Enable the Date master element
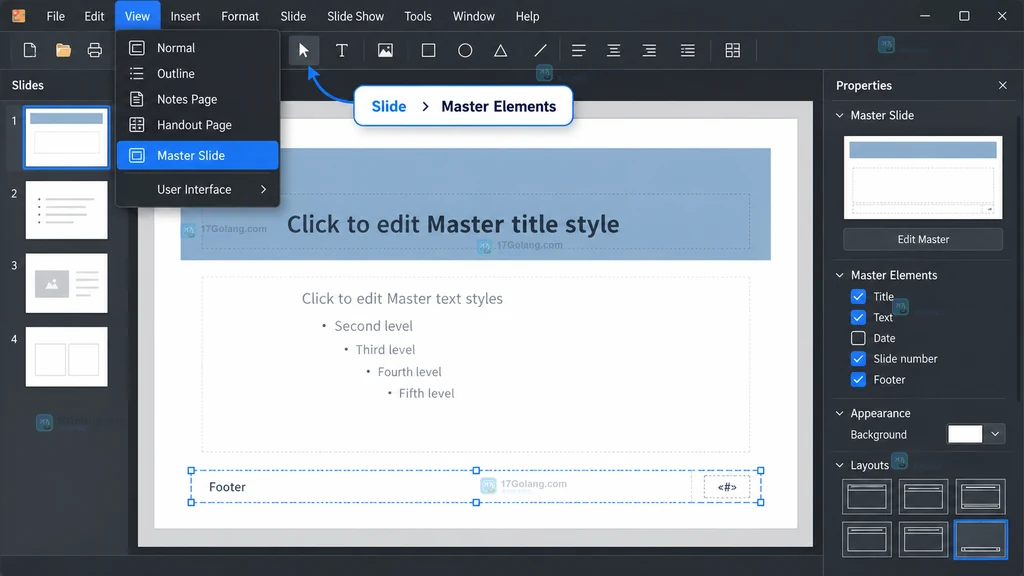The image size is (1024, 576). (x=858, y=338)
